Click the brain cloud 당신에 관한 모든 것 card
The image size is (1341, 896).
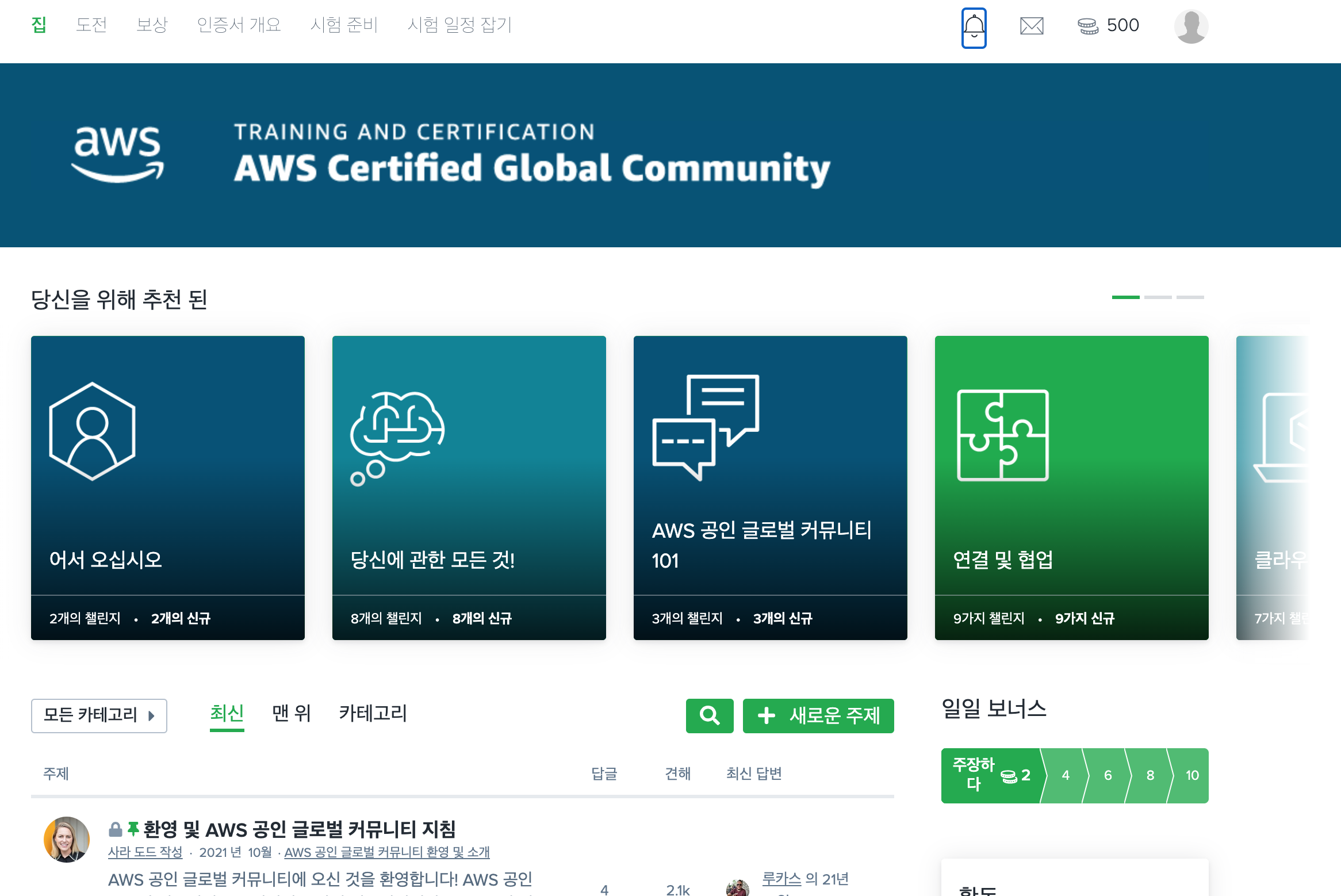tap(469, 487)
